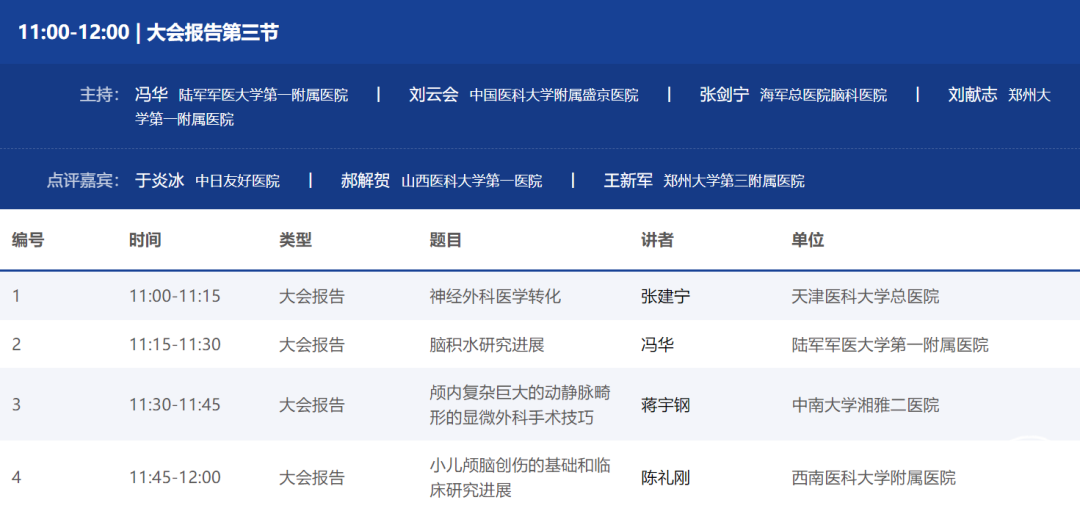The height and width of the screenshot is (511, 1080).
Task: Click host name 刘云会
Action: coord(433,95)
